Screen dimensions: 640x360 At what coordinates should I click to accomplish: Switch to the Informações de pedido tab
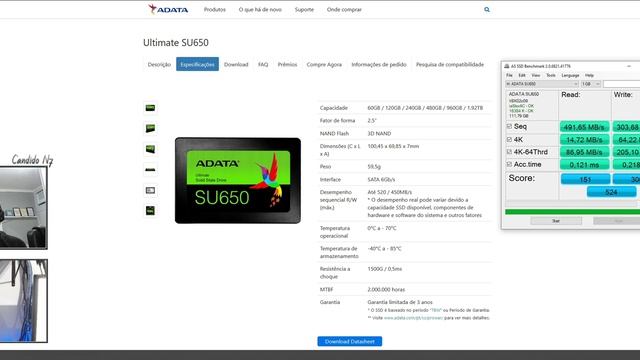pos(379,64)
